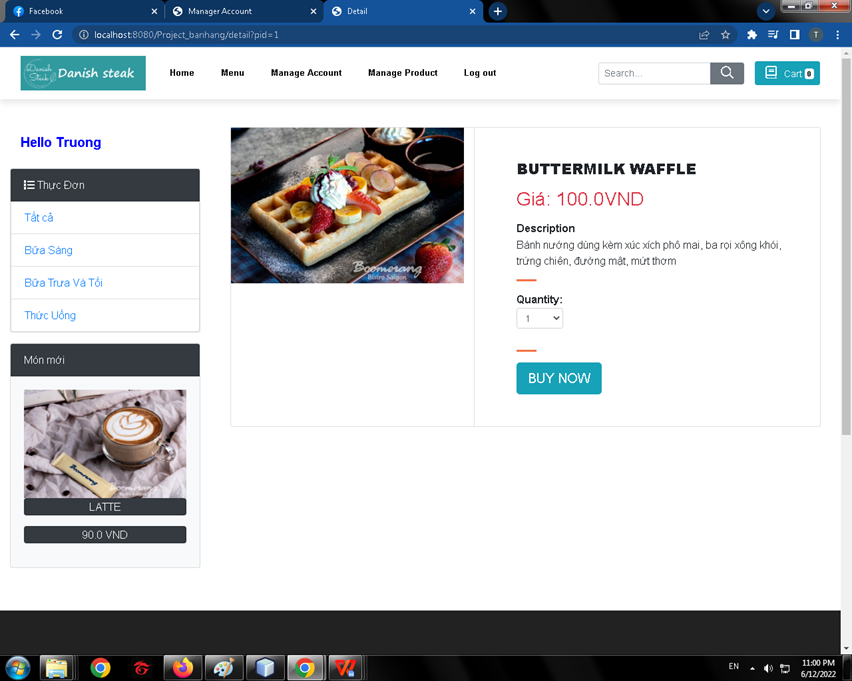Click the 90.0 VND price label
The width and height of the screenshot is (852, 681).
(105, 535)
